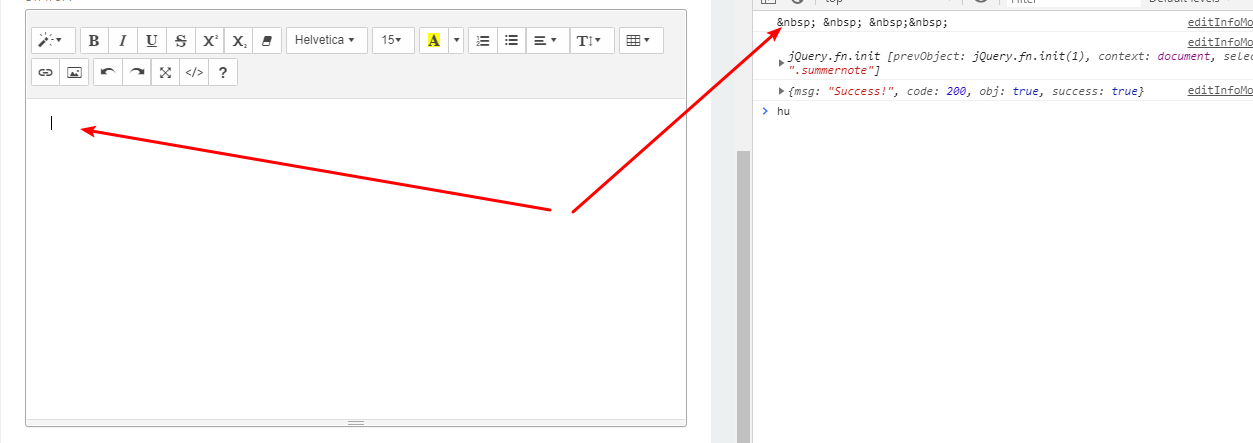
Task: Click the '.summernote' selector string
Action: point(834,70)
